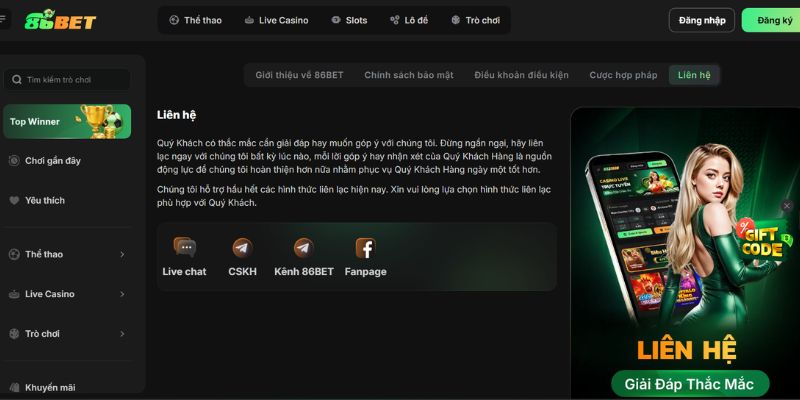The image size is (800, 400).
Task: Click the 86BET logo
Action: pyautogui.click(x=60, y=20)
